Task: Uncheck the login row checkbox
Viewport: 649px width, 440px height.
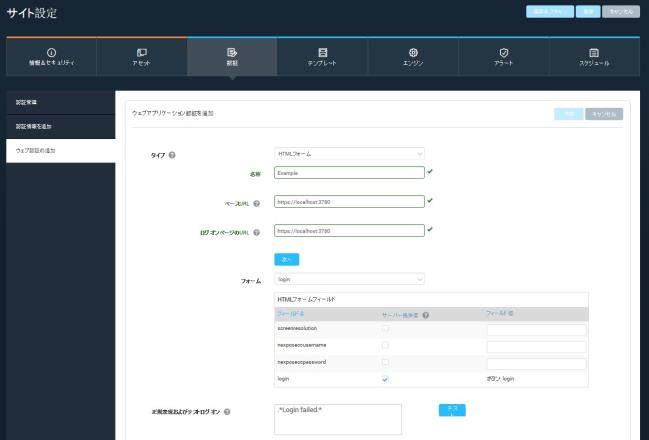Action: coord(386,380)
